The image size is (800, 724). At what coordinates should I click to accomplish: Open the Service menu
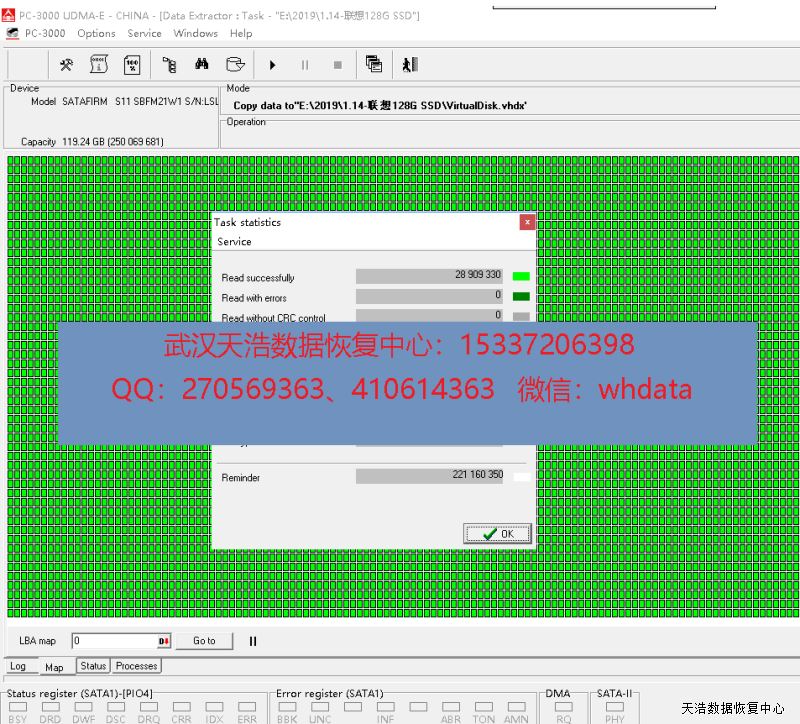pos(144,33)
